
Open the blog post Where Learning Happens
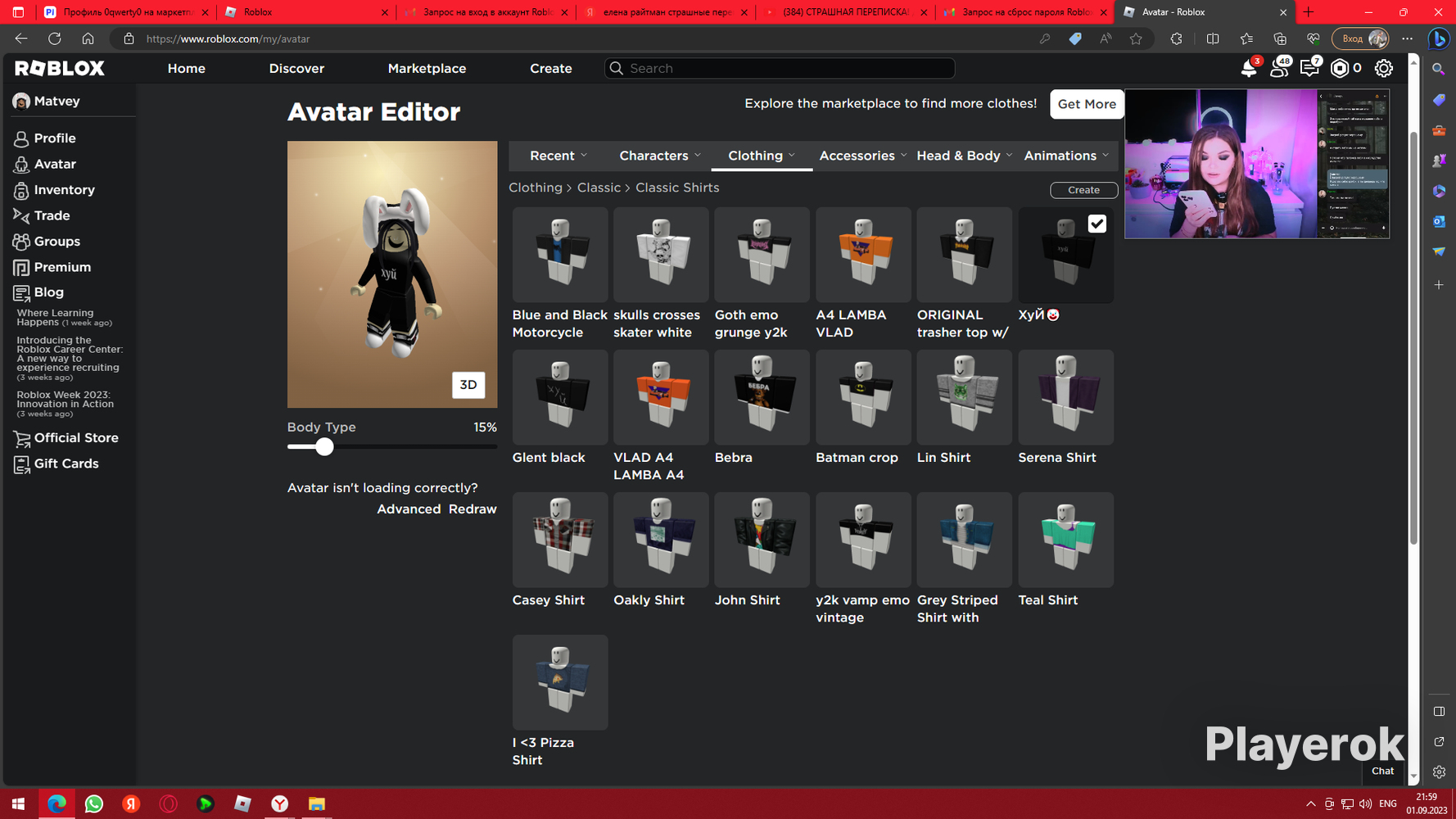(64, 318)
